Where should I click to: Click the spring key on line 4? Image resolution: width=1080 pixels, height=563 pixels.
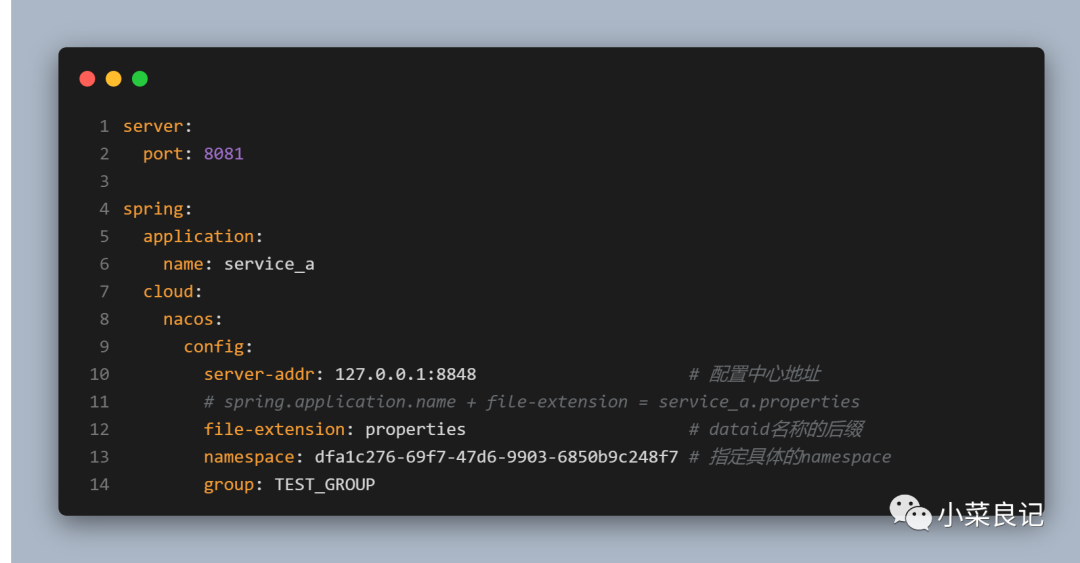[x=153, y=209]
